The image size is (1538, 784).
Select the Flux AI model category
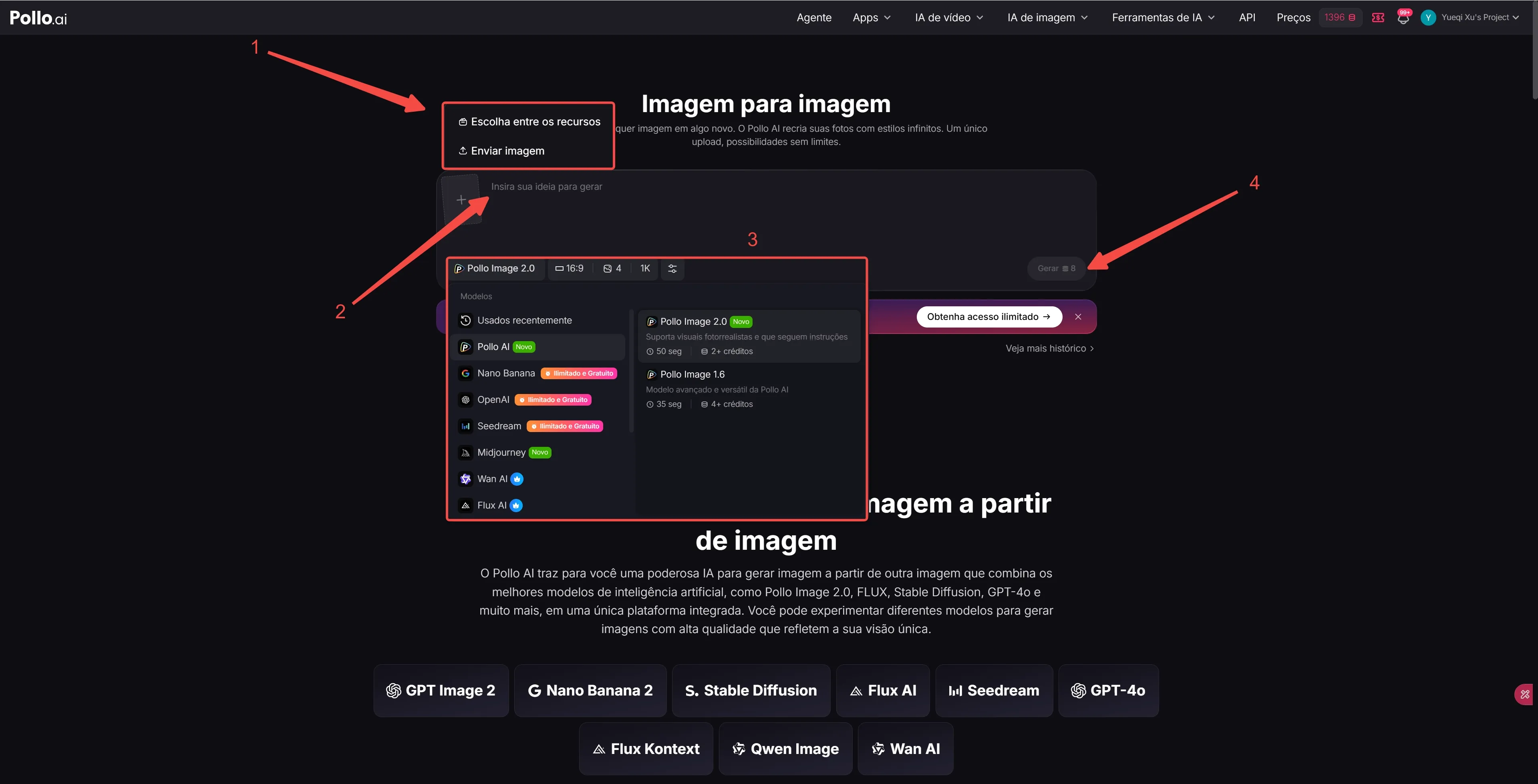point(539,505)
